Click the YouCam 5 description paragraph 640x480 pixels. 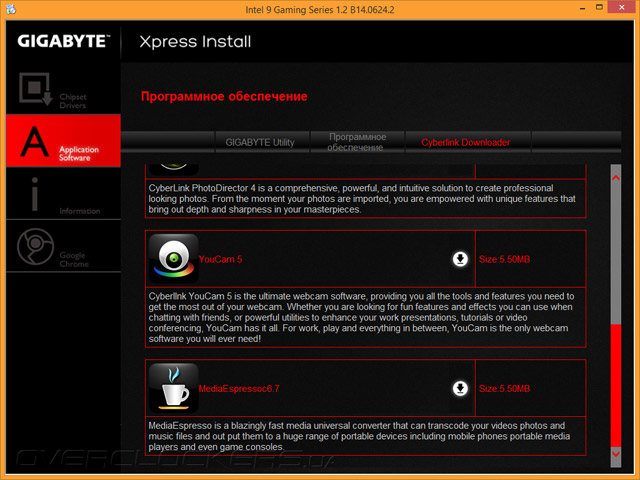361,318
